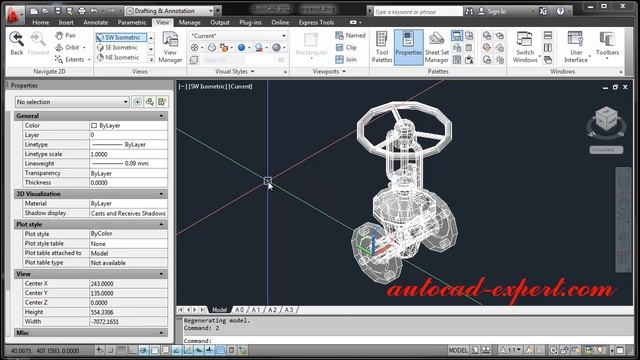The image size is (640, 360).
Task: Toggle Selection Cycling at right of drafting toggles
Action: (243, 350)
